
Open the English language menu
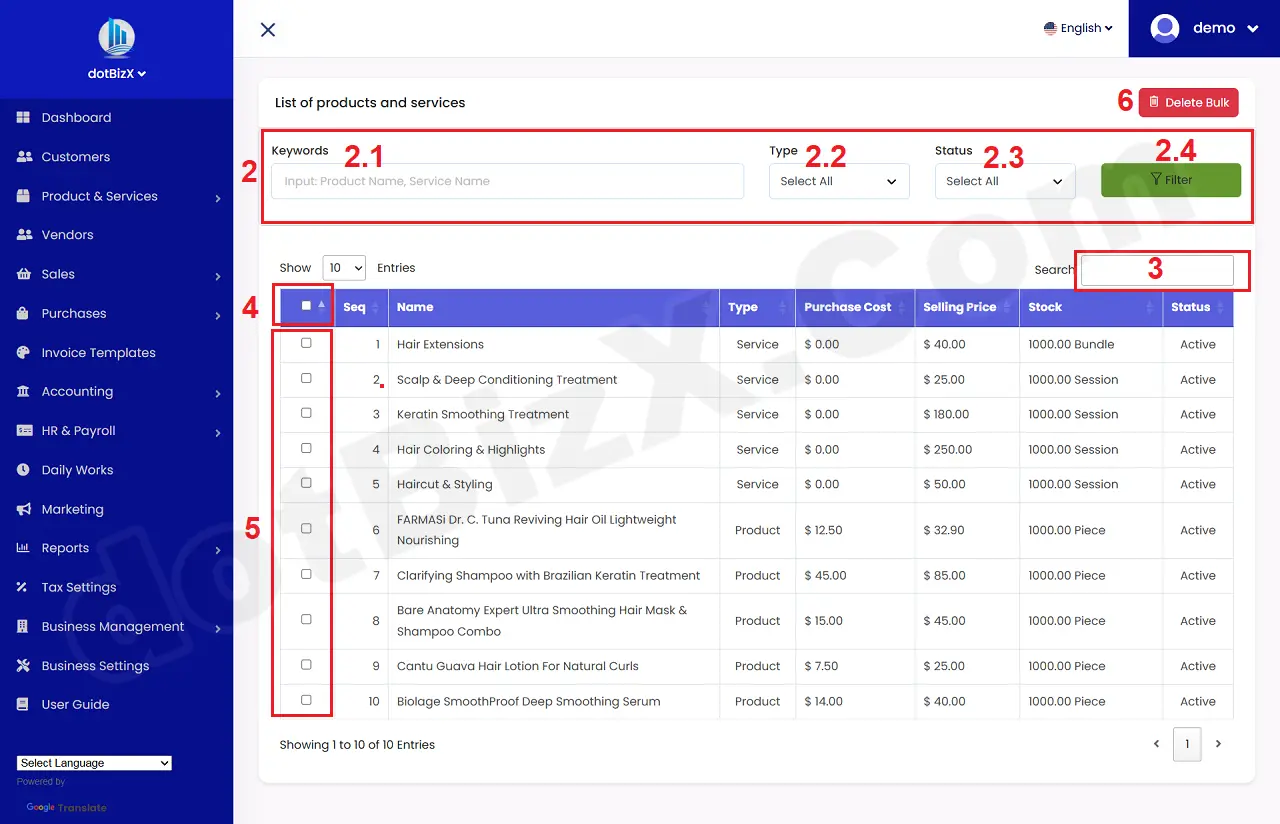pos(1078,28)
